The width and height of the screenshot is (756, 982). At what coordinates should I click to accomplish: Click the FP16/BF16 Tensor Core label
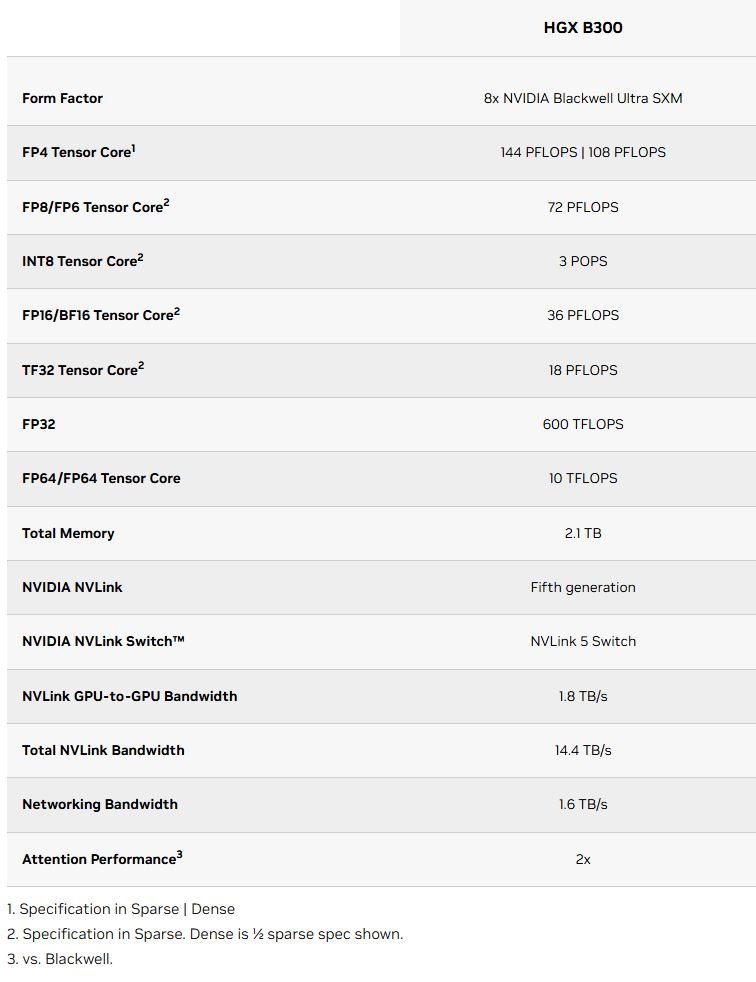point(98,315)
